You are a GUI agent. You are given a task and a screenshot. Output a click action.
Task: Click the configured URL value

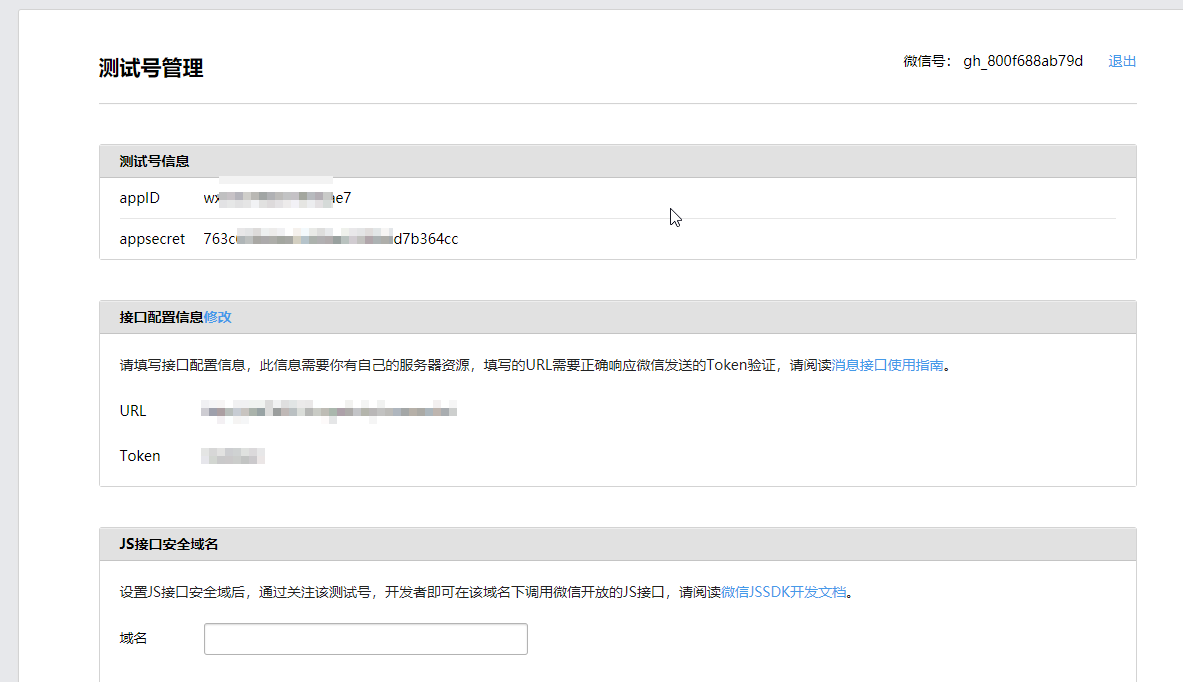click(330, 409)
